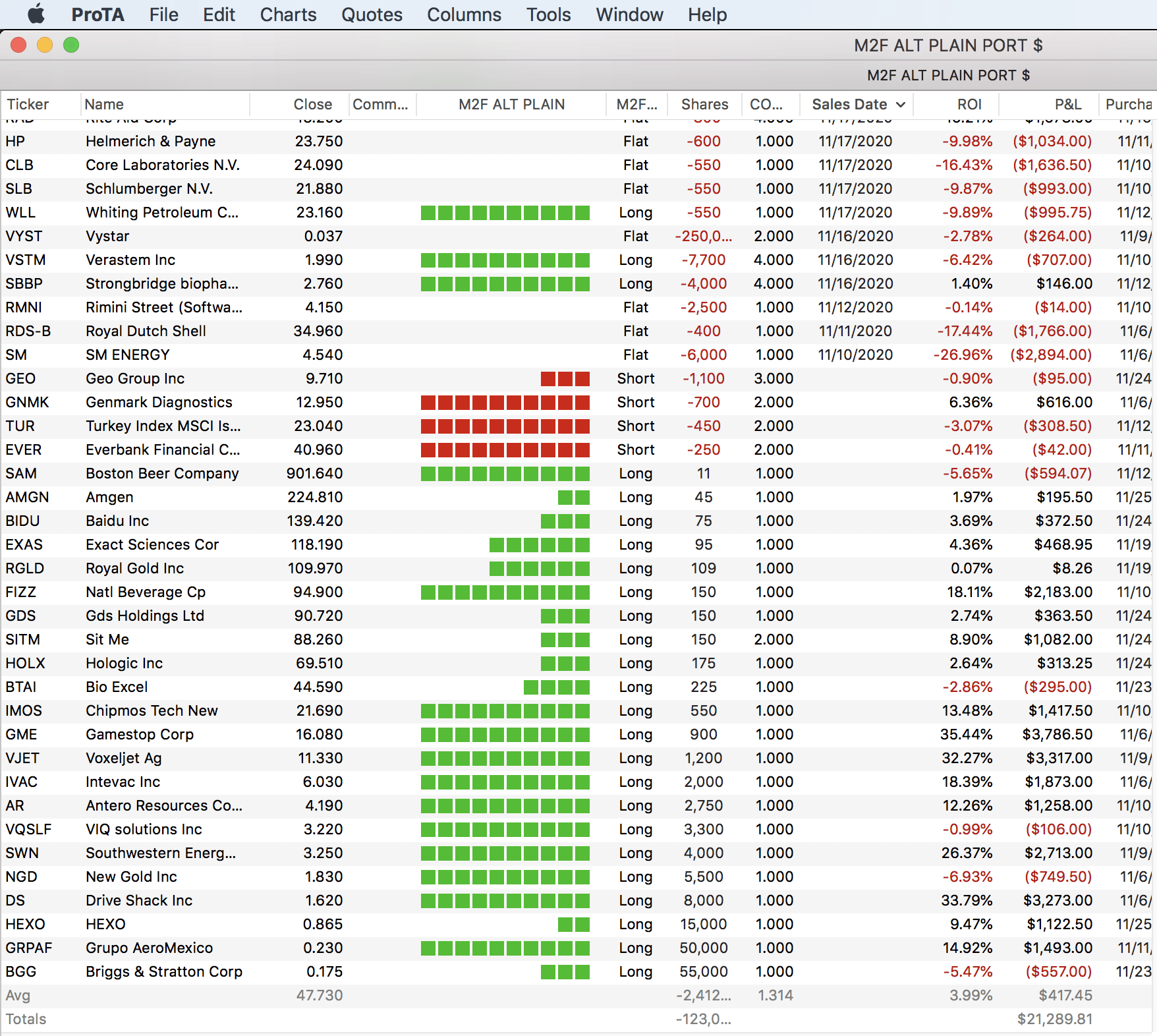The image size is (1157, 1036).
Task: Click red signal bar for GNMK row
Action: 505,403
